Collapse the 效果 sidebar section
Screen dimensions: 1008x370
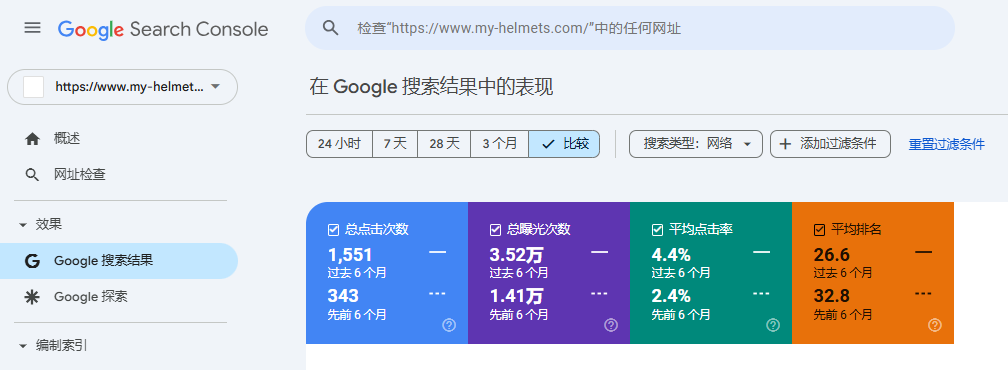point(23,225)
